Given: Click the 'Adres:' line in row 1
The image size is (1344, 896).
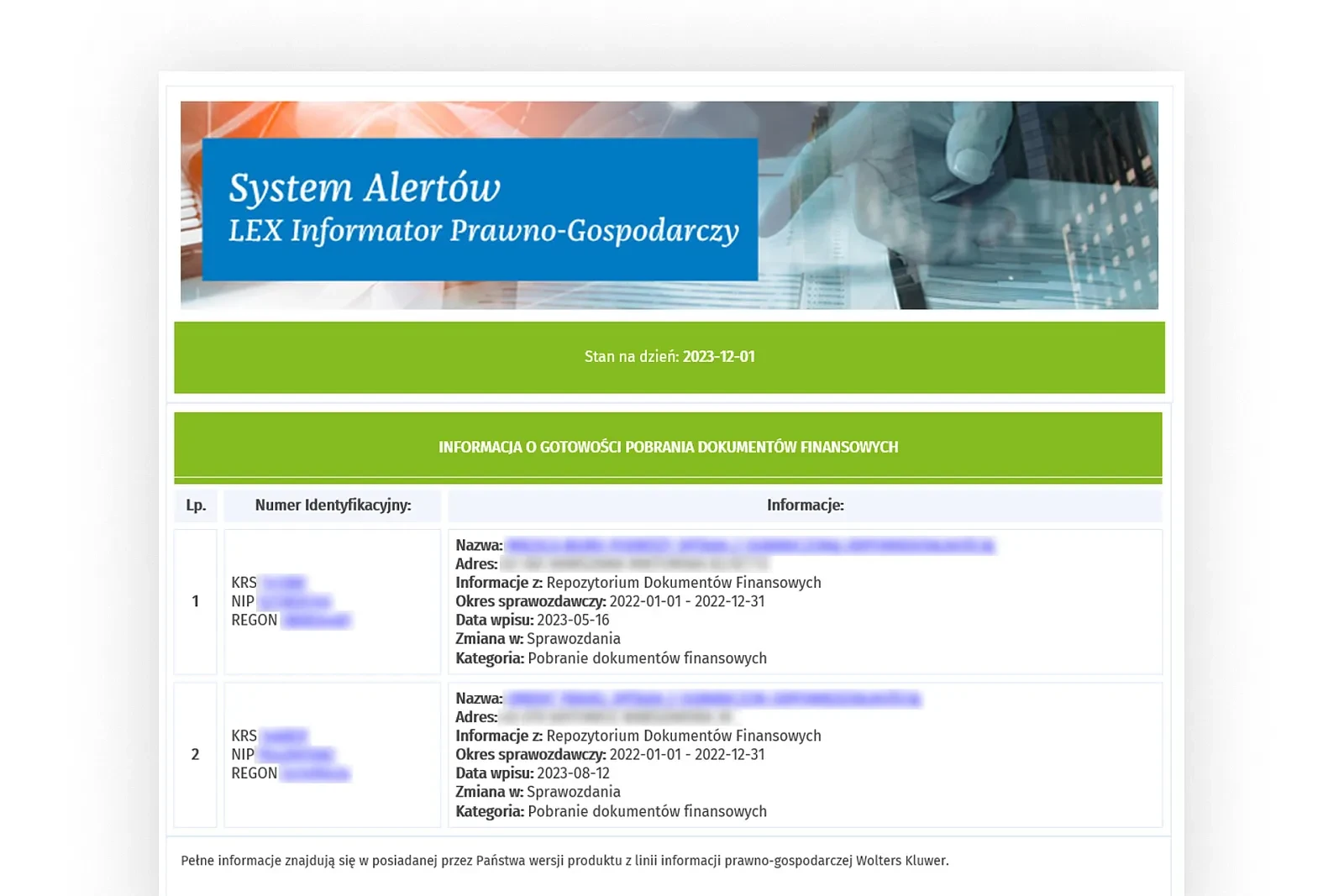Looking at the screenshot, I should click(x=612, y=564).
